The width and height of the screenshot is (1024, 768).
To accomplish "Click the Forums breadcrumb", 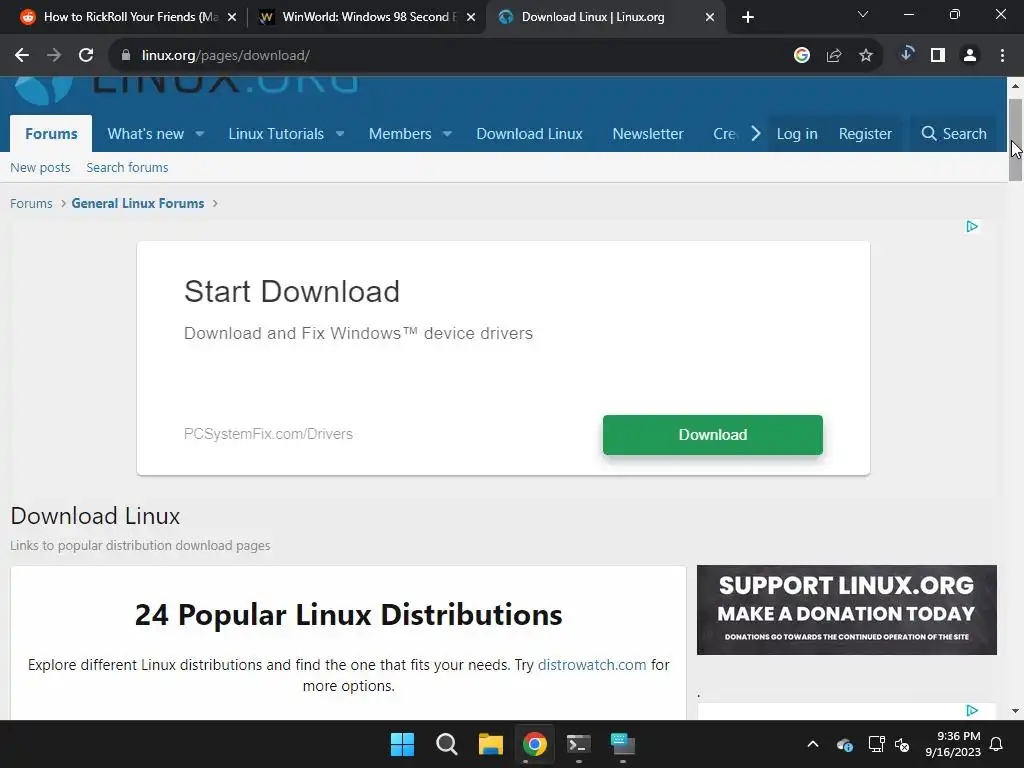I will tap(31, 204).
